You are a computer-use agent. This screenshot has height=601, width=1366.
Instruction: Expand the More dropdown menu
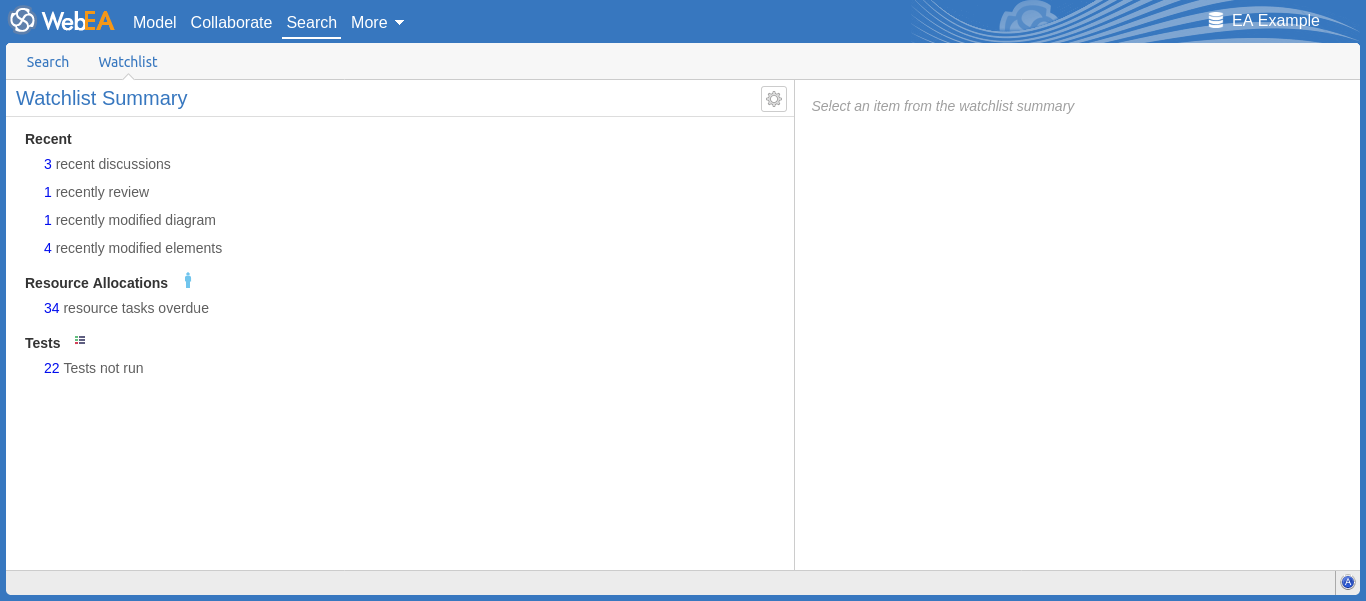point(377,22)
